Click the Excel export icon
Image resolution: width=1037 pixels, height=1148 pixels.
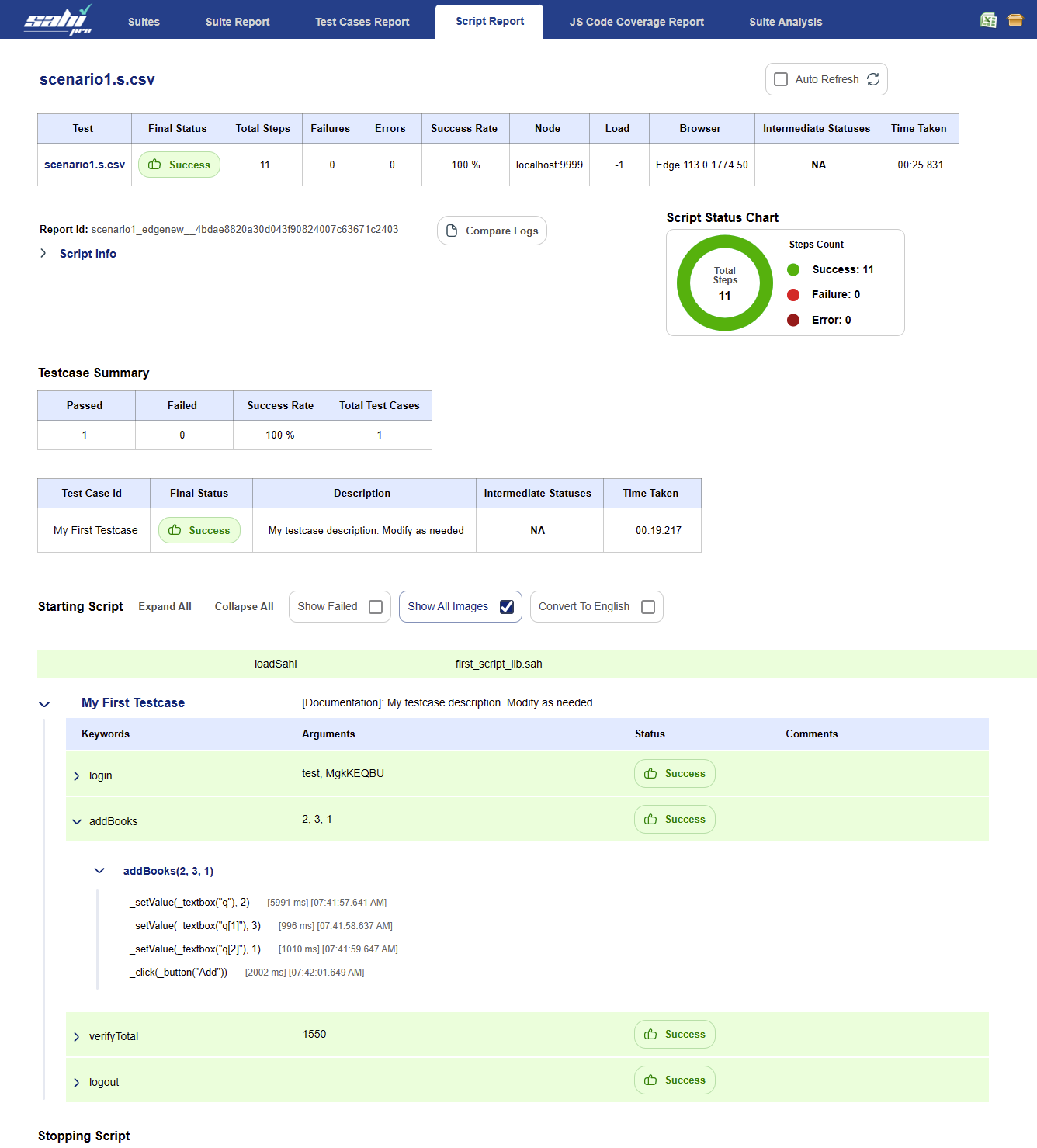[988, 21]
